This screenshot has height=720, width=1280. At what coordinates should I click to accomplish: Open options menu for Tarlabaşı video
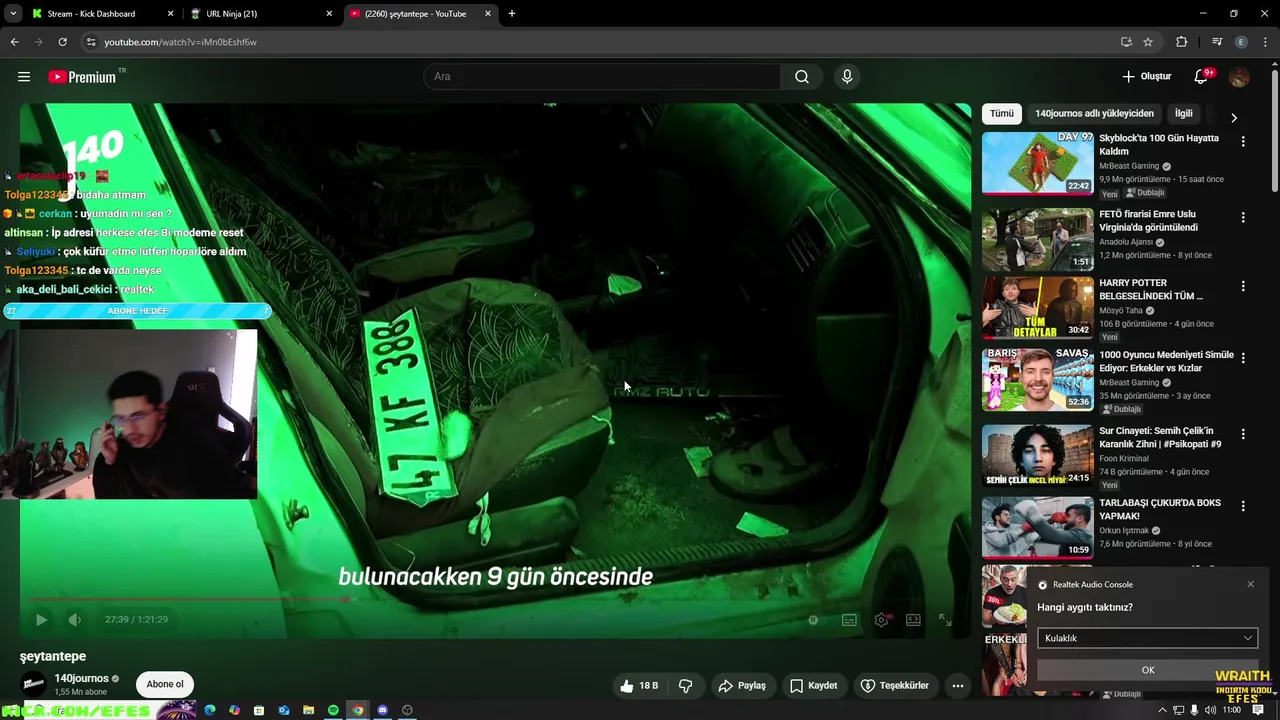point(1243,506)
